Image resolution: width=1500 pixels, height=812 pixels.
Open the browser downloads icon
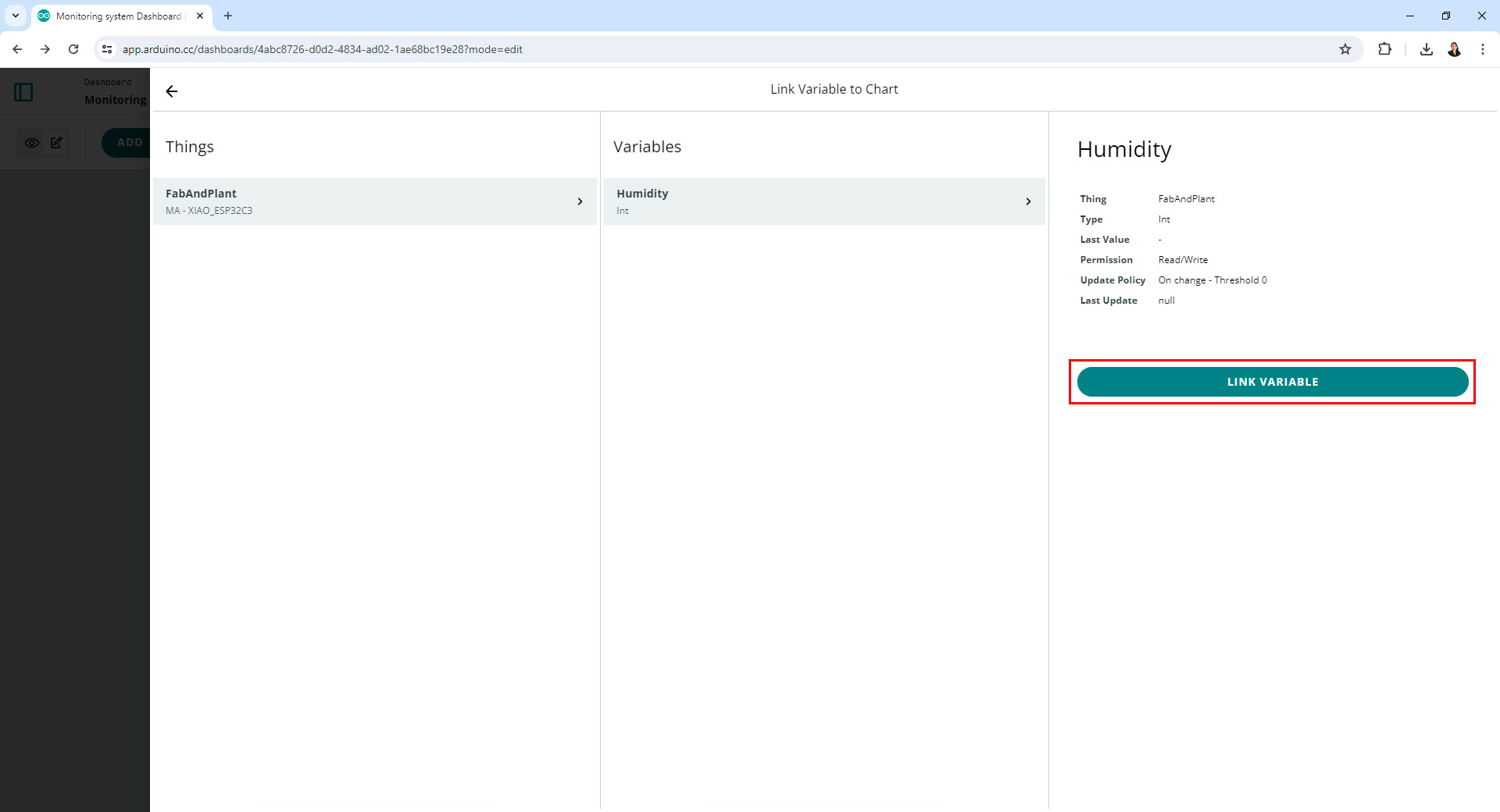[1427, 49]
